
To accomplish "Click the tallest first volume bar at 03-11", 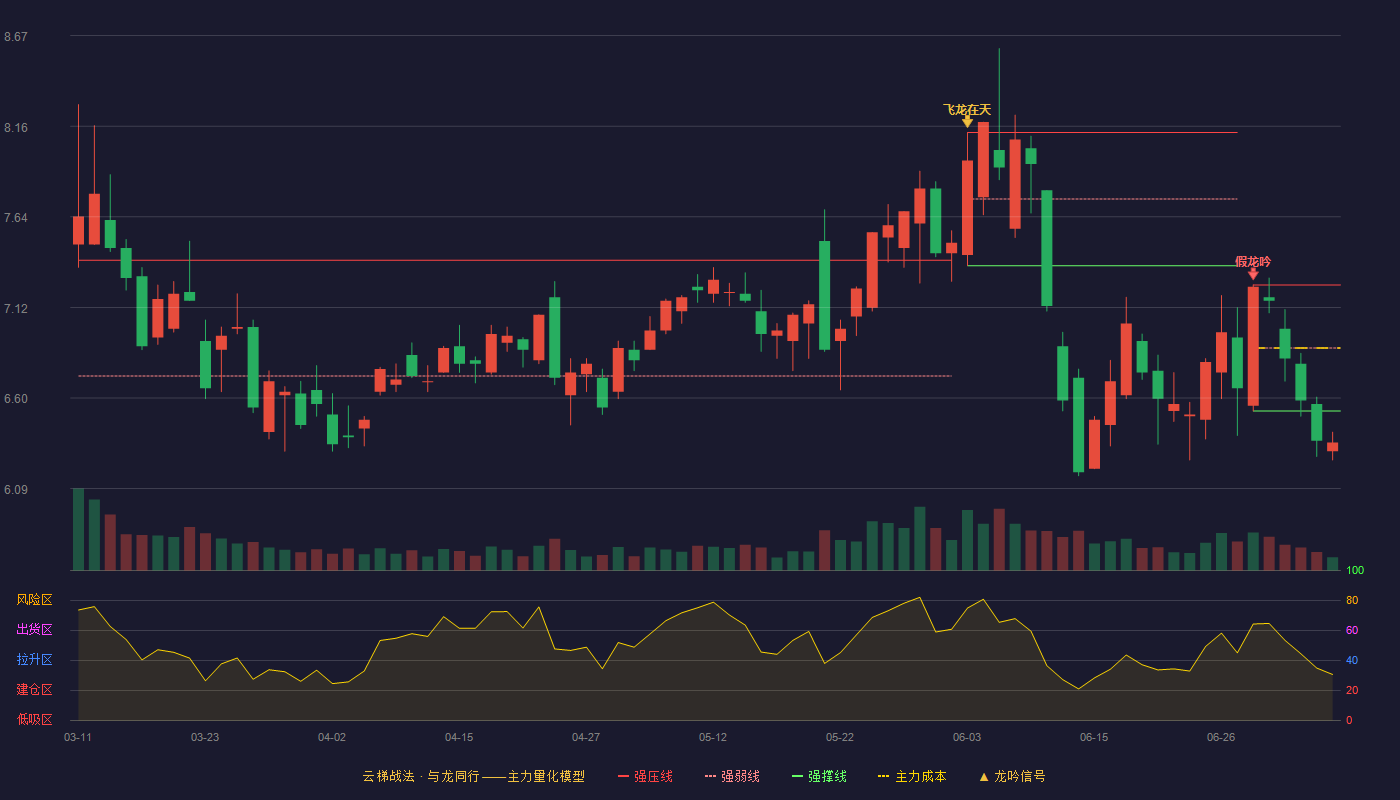I will [x=78, y=529].
